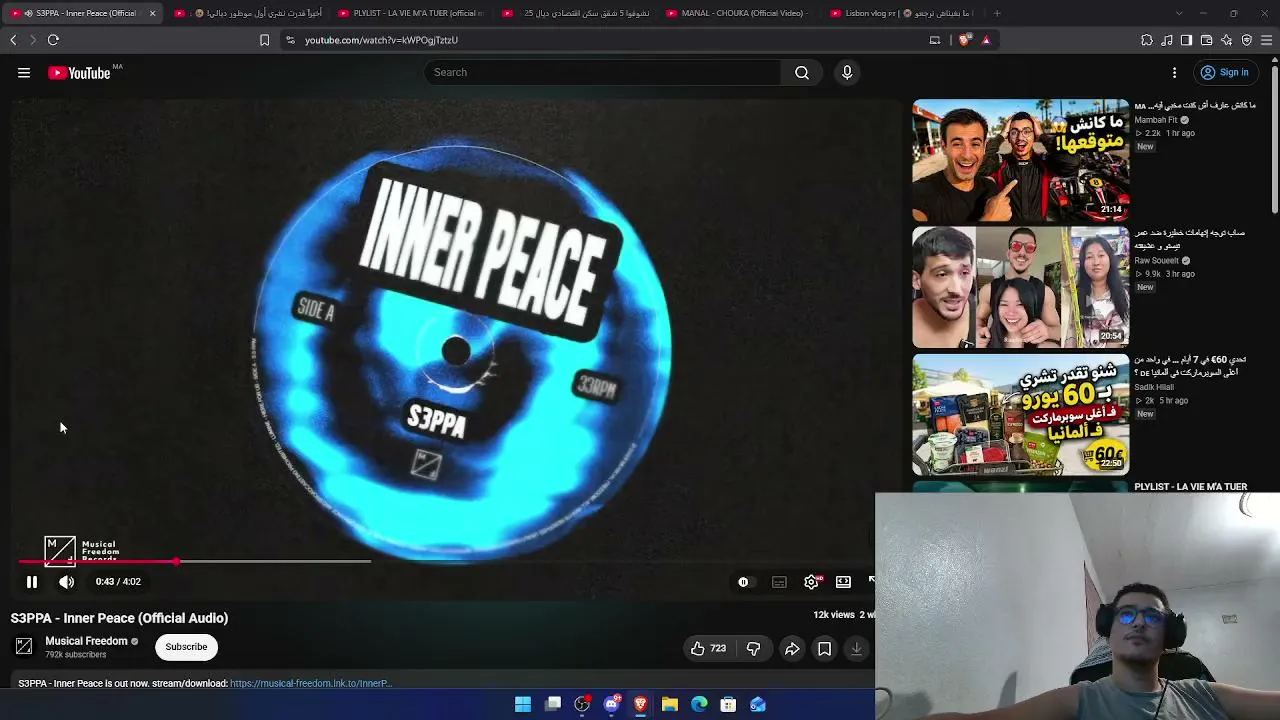Open the Musical Freedom channel avatar
This screenshot has width=1280, height=720.
tap(24, 647)
